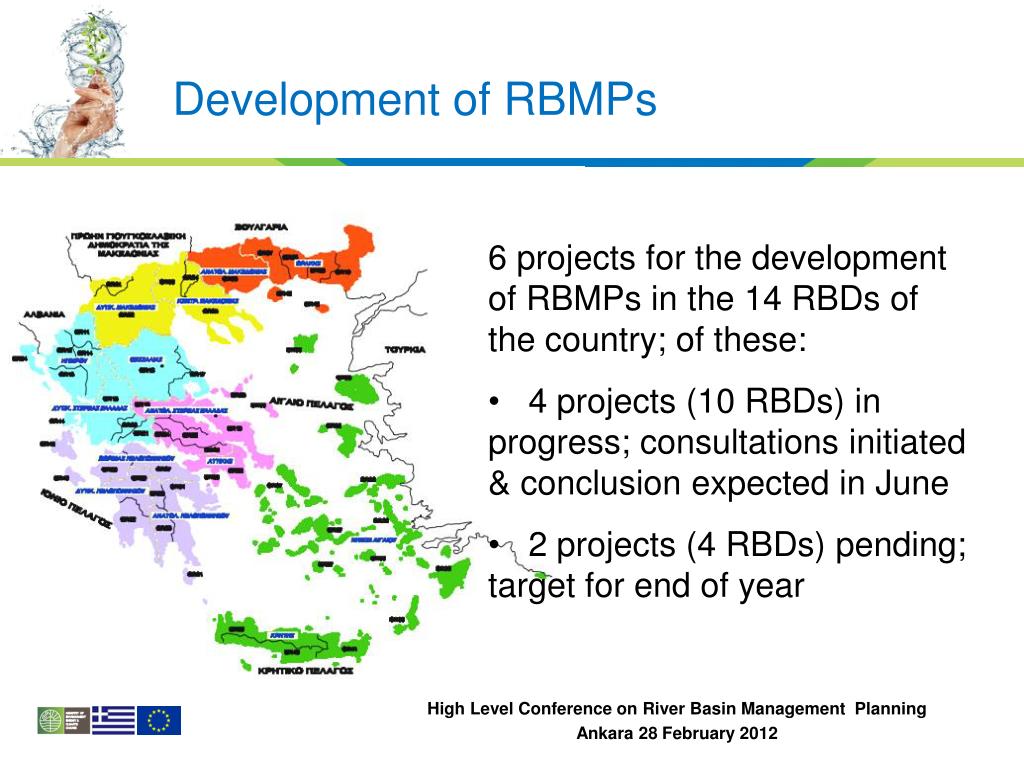The width and height of the screenshot is (1024, 768).
Task: Select the slide title "Development of RBMPs"
Action: [415, 99]
